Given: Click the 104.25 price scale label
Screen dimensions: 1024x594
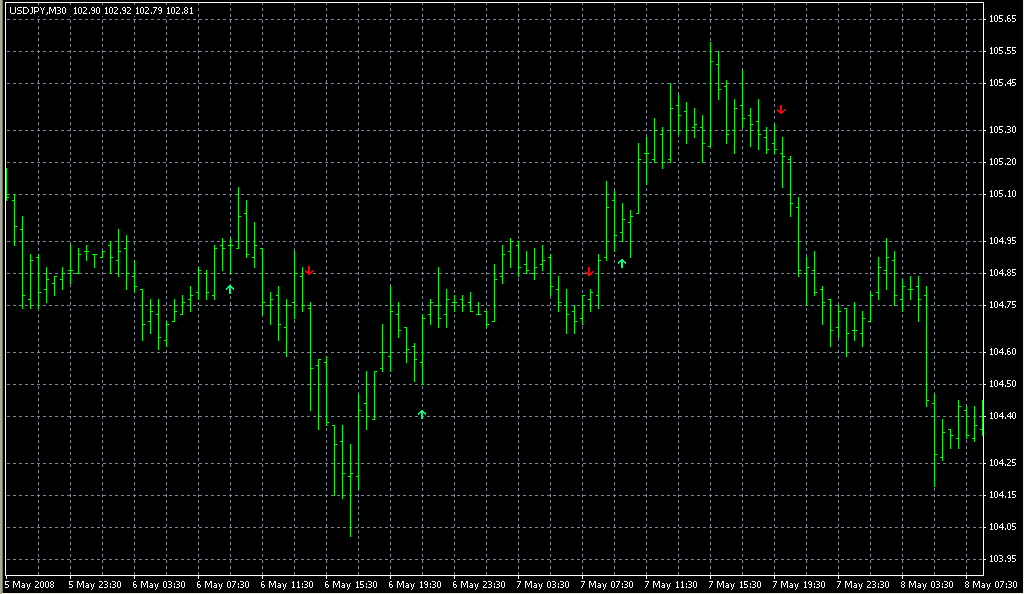Looking at the screenshot, I should pyautogui.click(x=1002, y=463).
